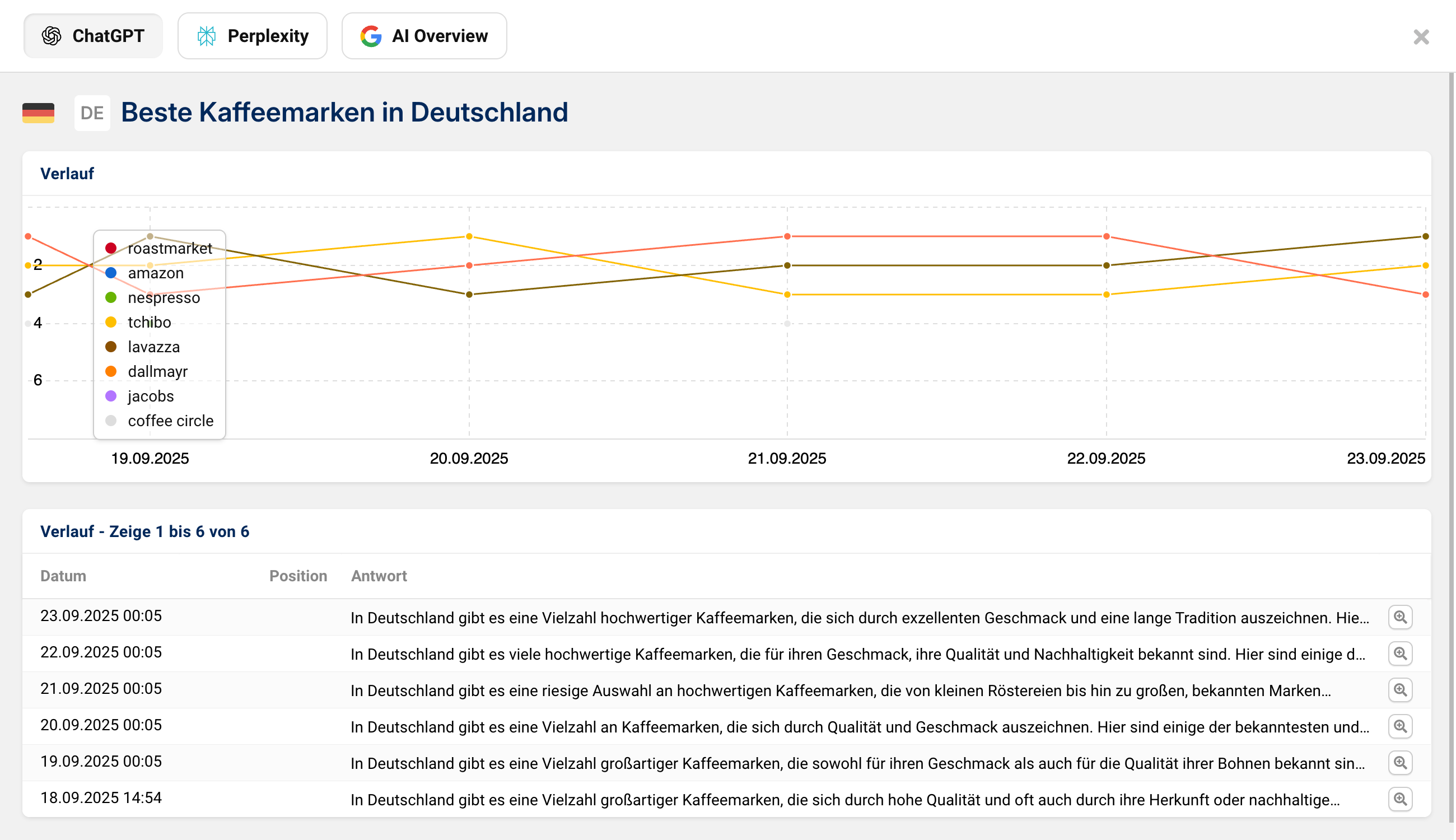The width and height of the screenshot is (1456, 840).
Task: Click lavazza's brown color dot
Action: tap(113, 347)
